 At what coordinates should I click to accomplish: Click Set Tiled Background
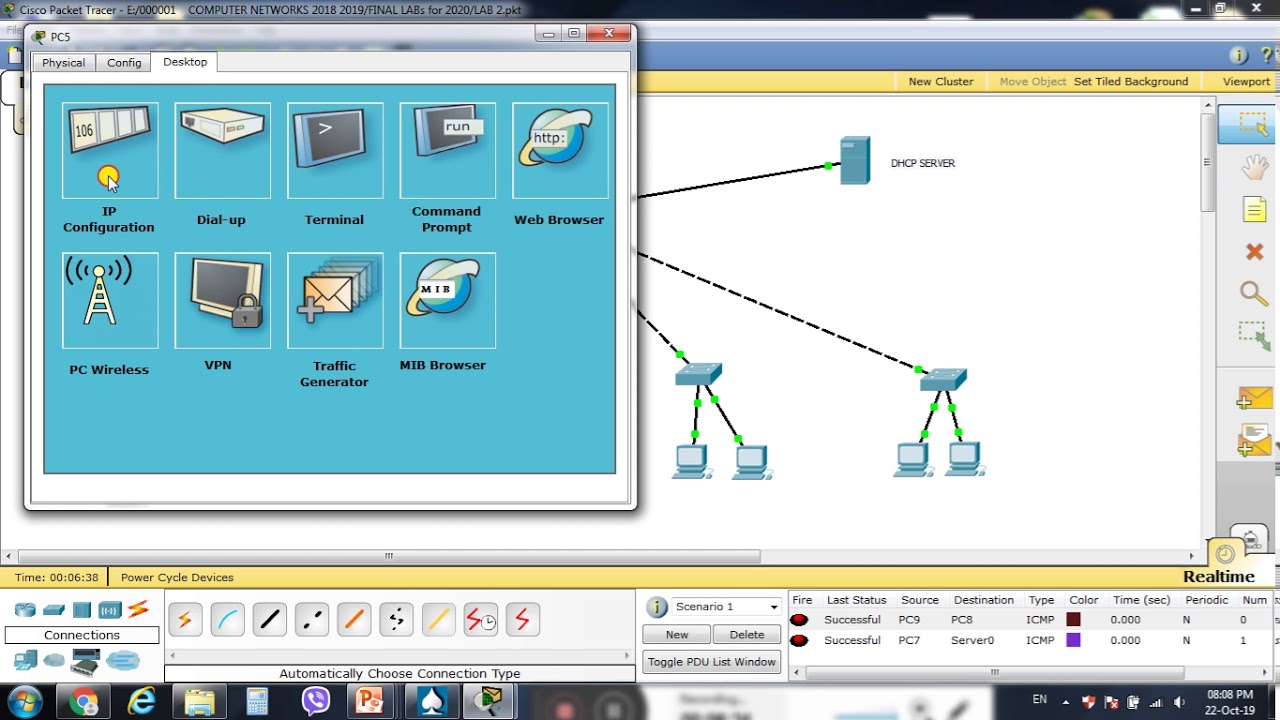(1131, 82)
